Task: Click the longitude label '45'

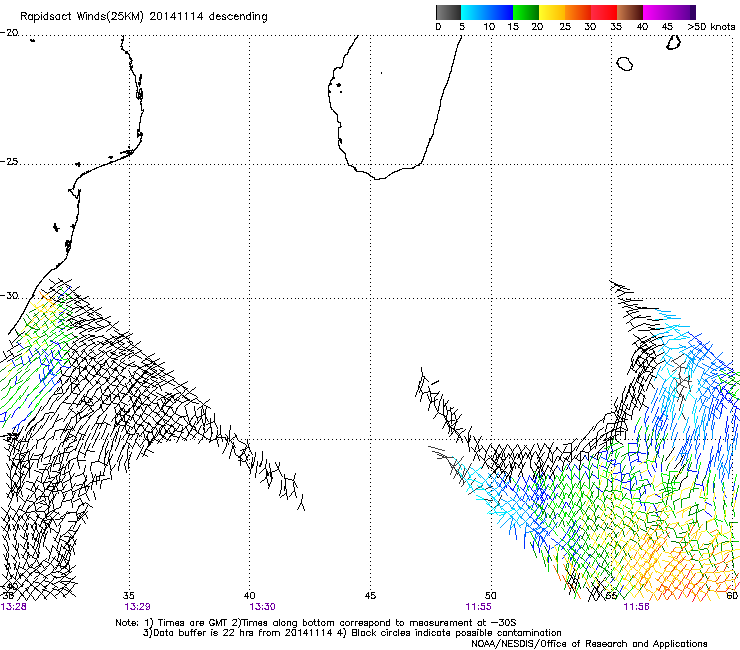Action: click(x=370, y=596)
